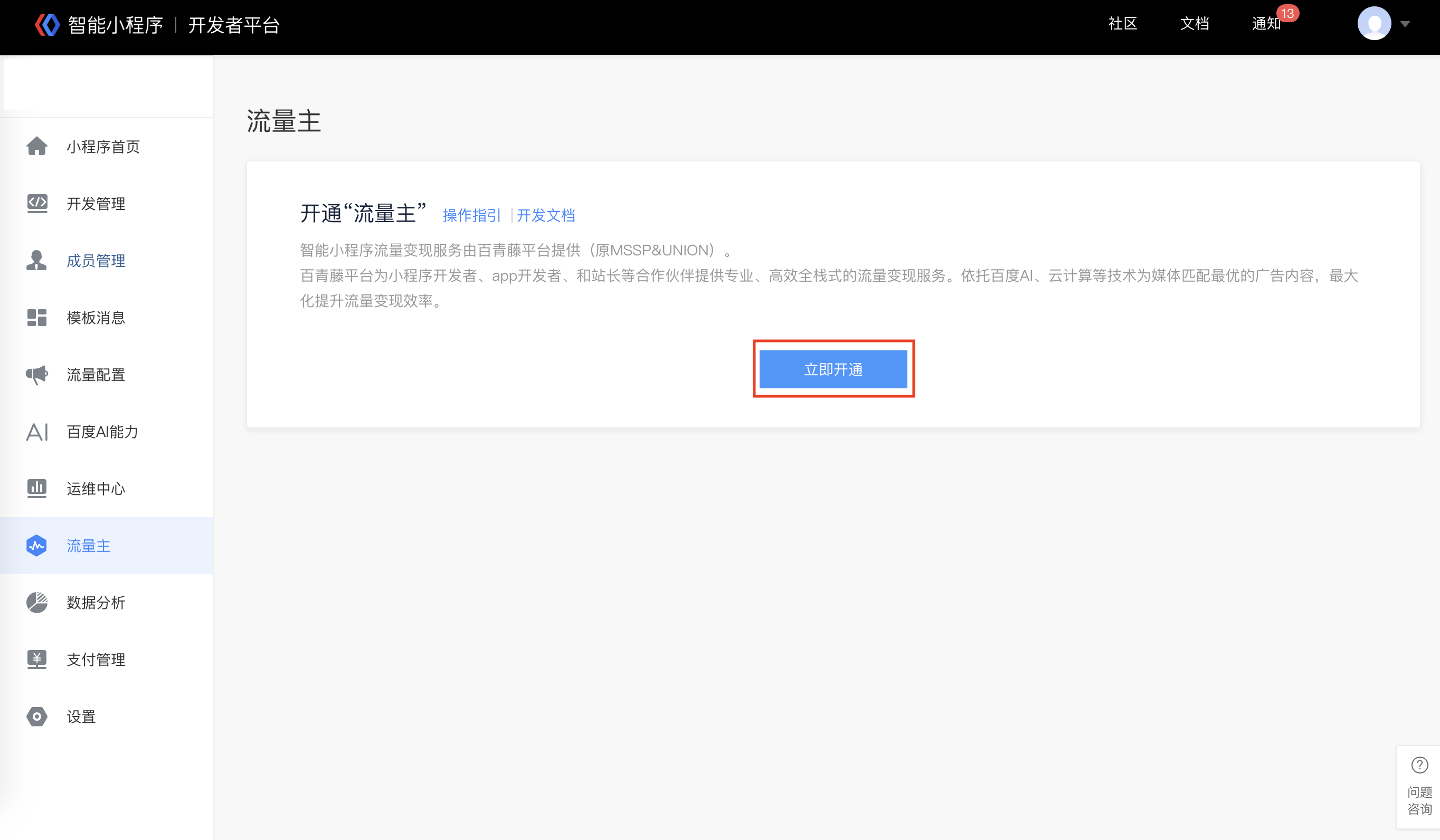Click the 智能小程序 brand name

[x=116, y=25]
